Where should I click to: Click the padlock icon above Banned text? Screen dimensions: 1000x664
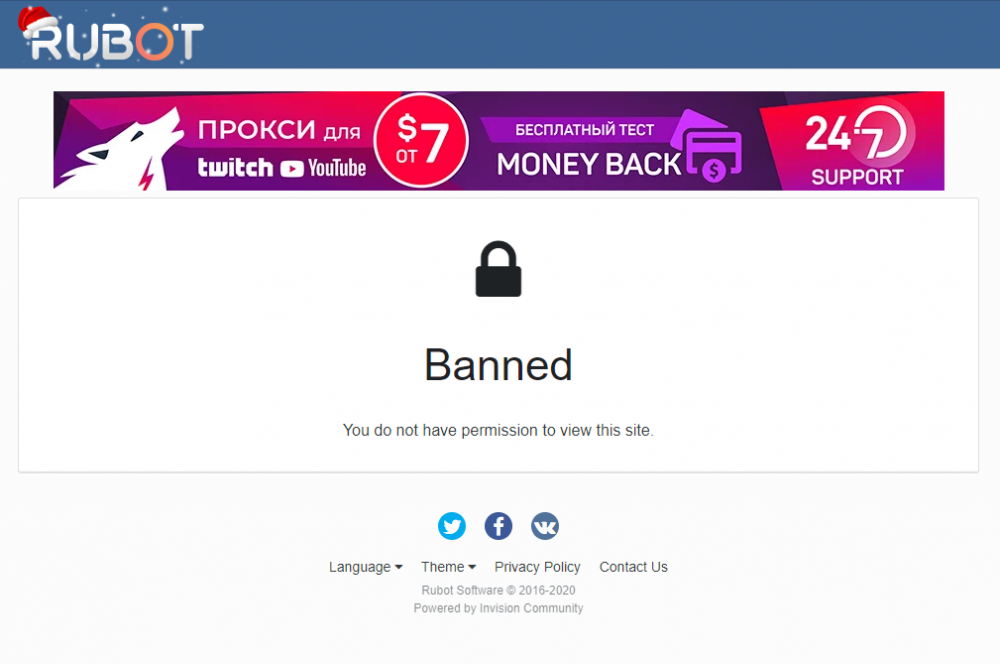tap(498, 268)
